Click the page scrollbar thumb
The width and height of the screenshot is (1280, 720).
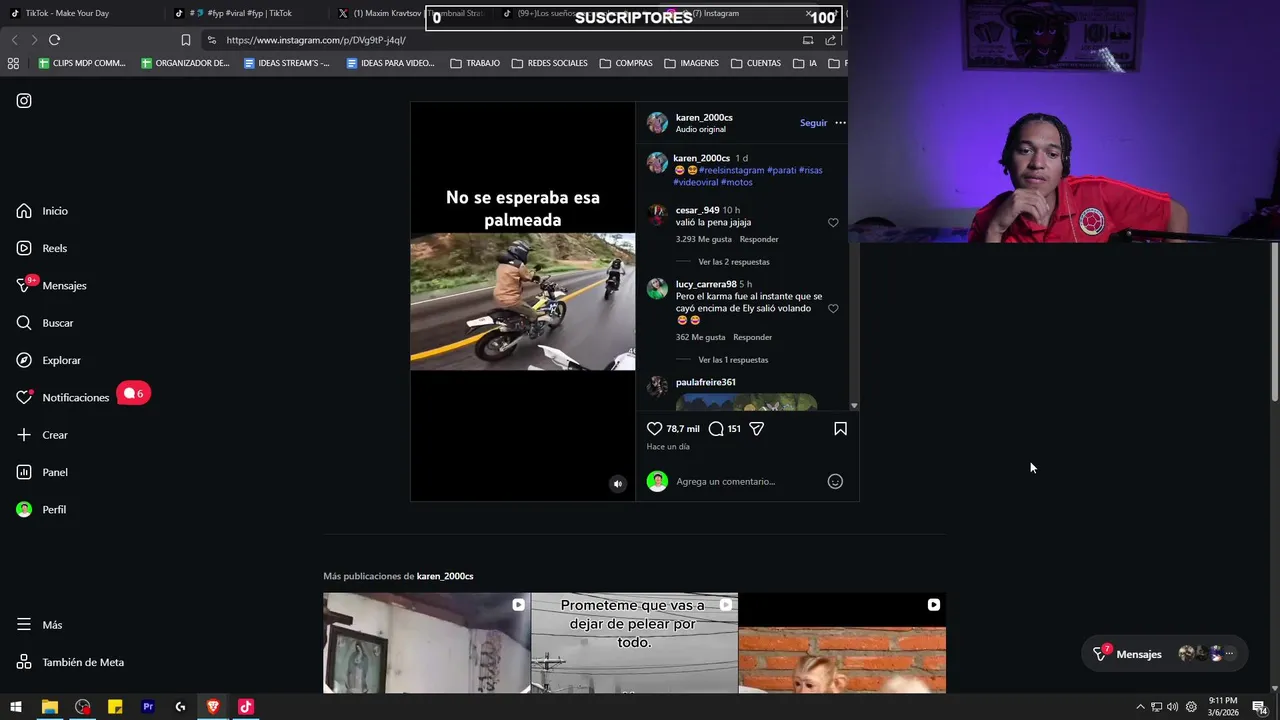click(x=1275, y=323)
